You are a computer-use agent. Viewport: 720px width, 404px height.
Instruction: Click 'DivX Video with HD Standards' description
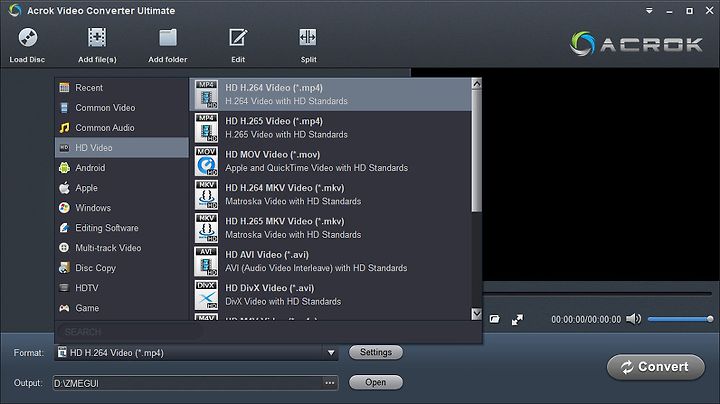[x=283, y=302]
